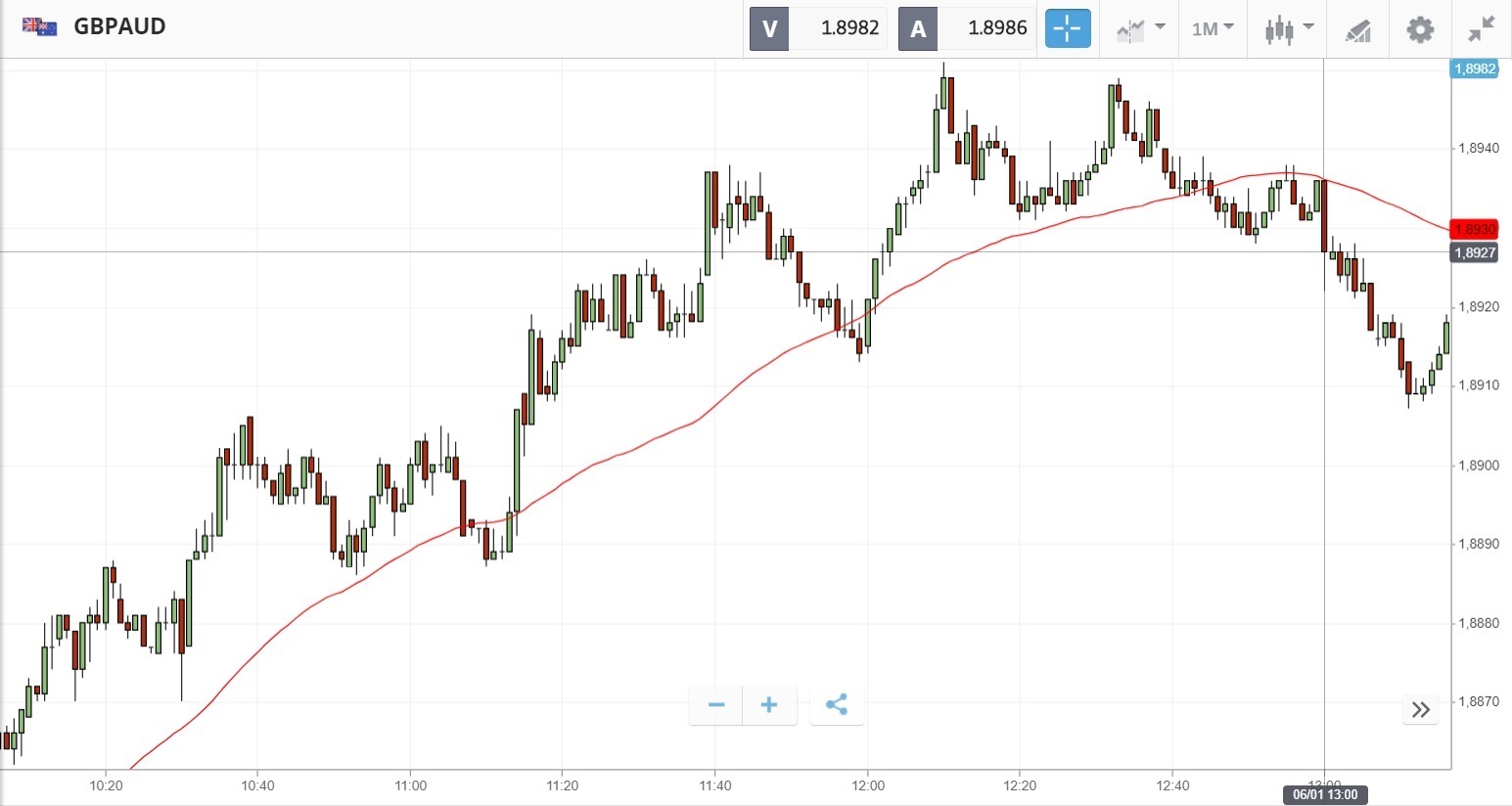The image size is (1512, 806).
Task: Collapse the chart with the shrink arrows
Action: tap(1482, 28)
